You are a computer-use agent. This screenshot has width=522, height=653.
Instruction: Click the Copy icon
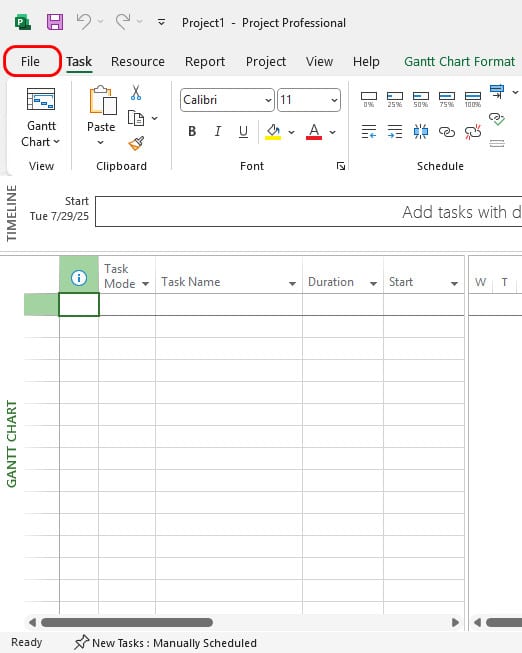pyautogui.click(x=136, y=118)
